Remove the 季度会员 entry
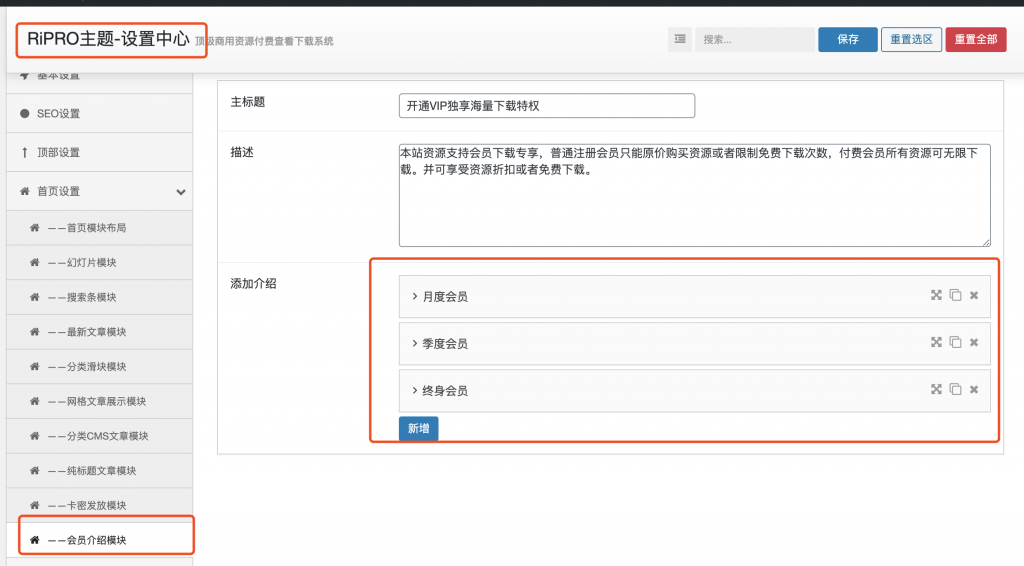The height and width of the screenshot is (566, 1024). [x=974, y=342]
